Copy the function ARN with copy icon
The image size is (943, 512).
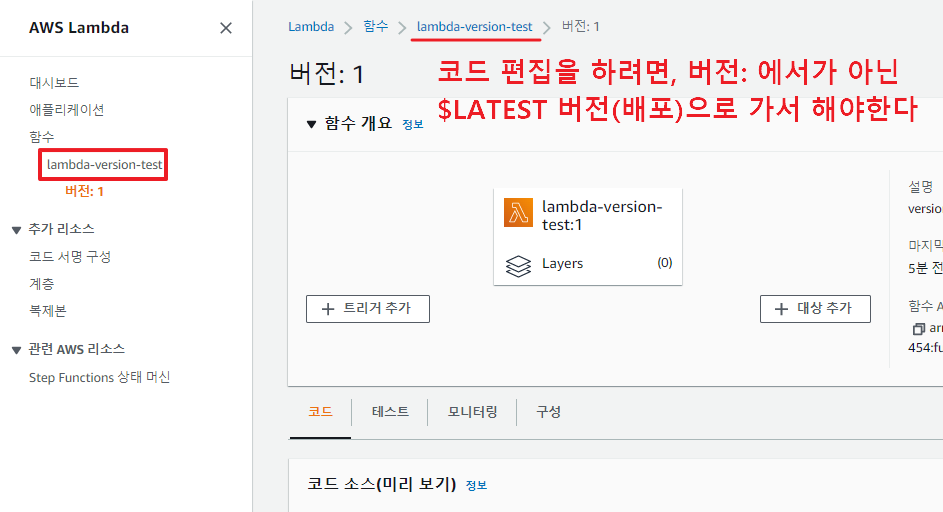[x=918, y=328]
